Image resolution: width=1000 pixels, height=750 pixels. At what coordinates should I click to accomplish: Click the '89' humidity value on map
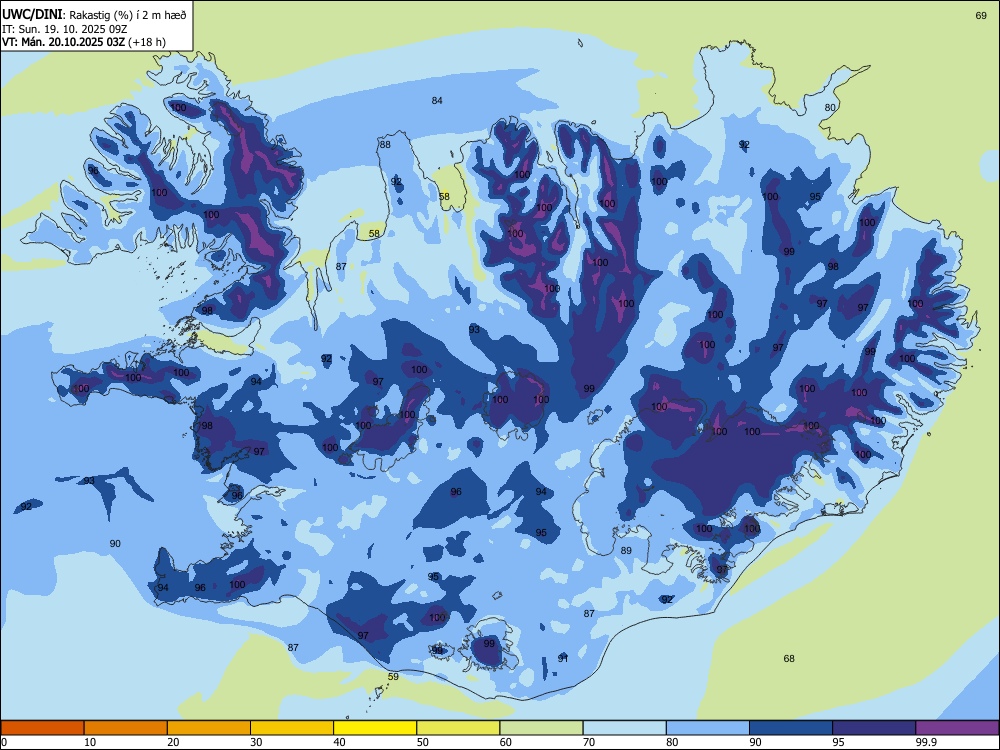626,550
